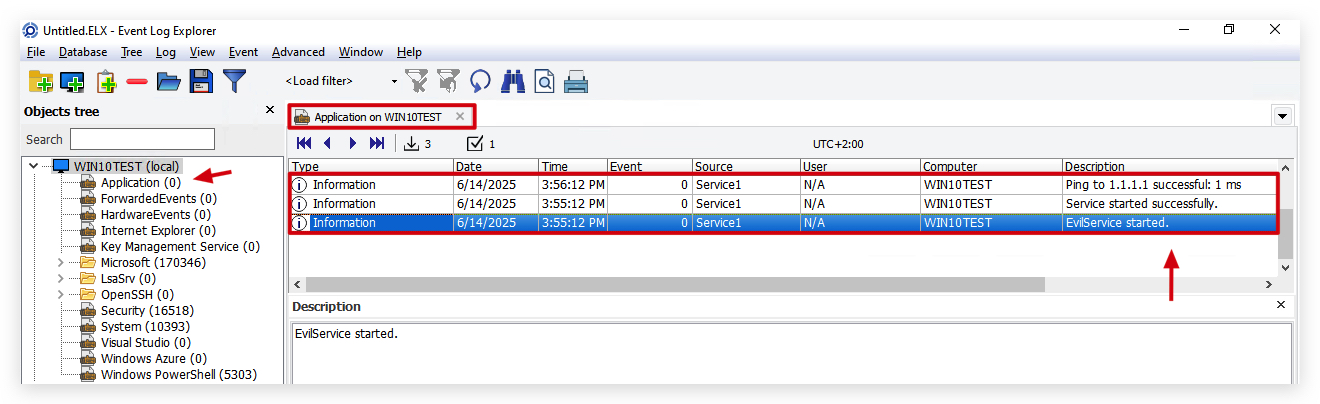Close the Application on WIN10TEST tab

click(x=460, y=116)
